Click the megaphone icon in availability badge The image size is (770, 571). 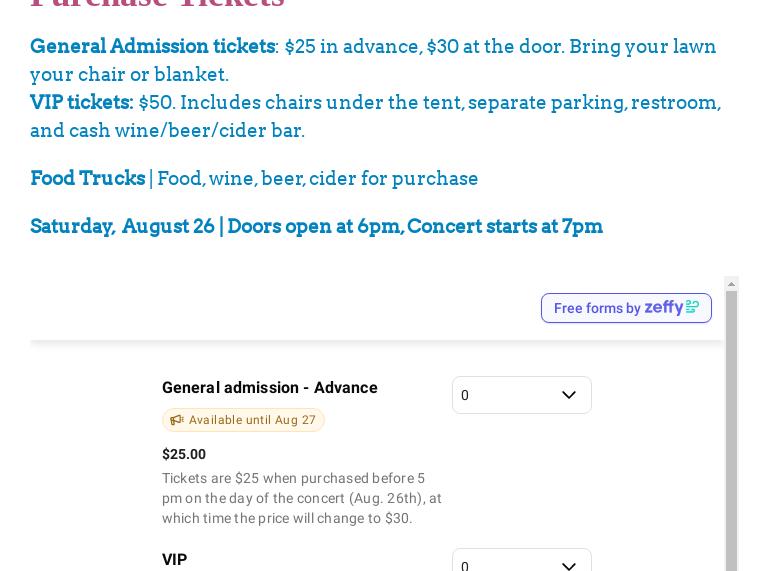pyautogui.click(x=177, y=420)
